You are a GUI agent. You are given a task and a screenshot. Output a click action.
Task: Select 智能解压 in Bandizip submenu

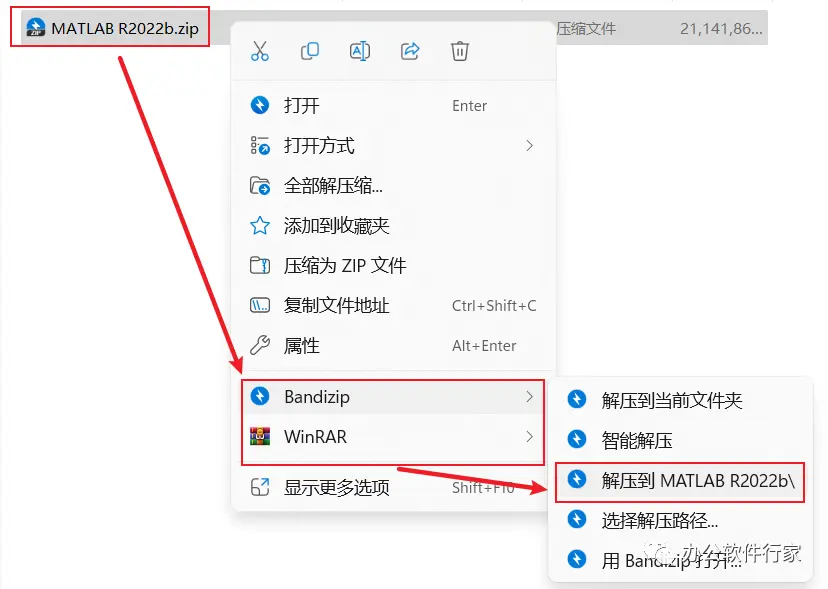tap(680, 440)
